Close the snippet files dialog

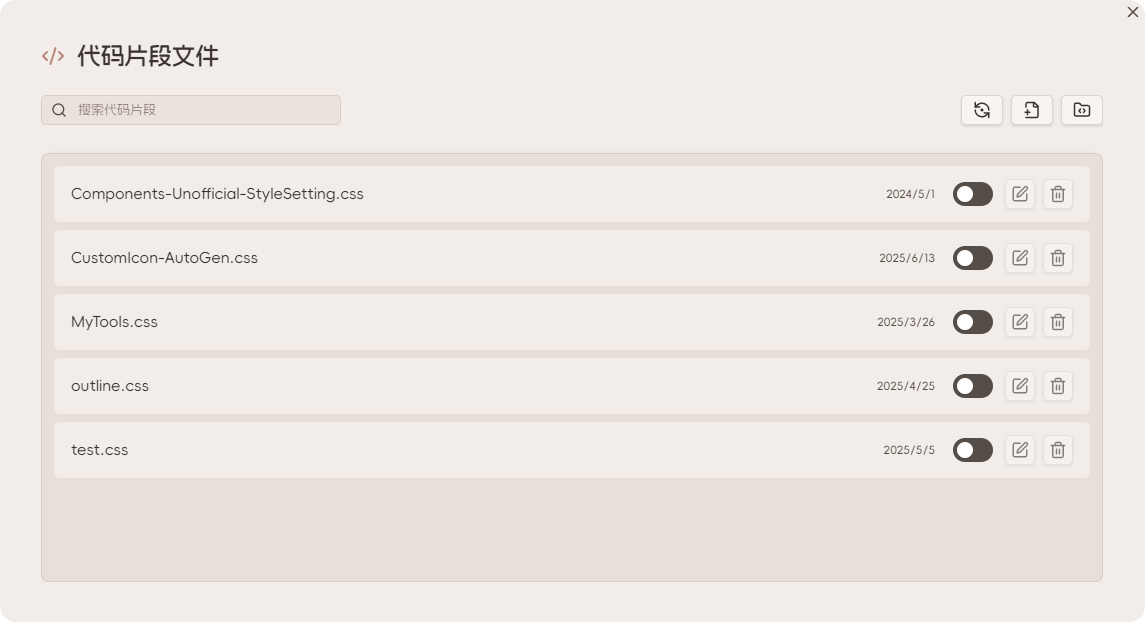point(1132,12)
